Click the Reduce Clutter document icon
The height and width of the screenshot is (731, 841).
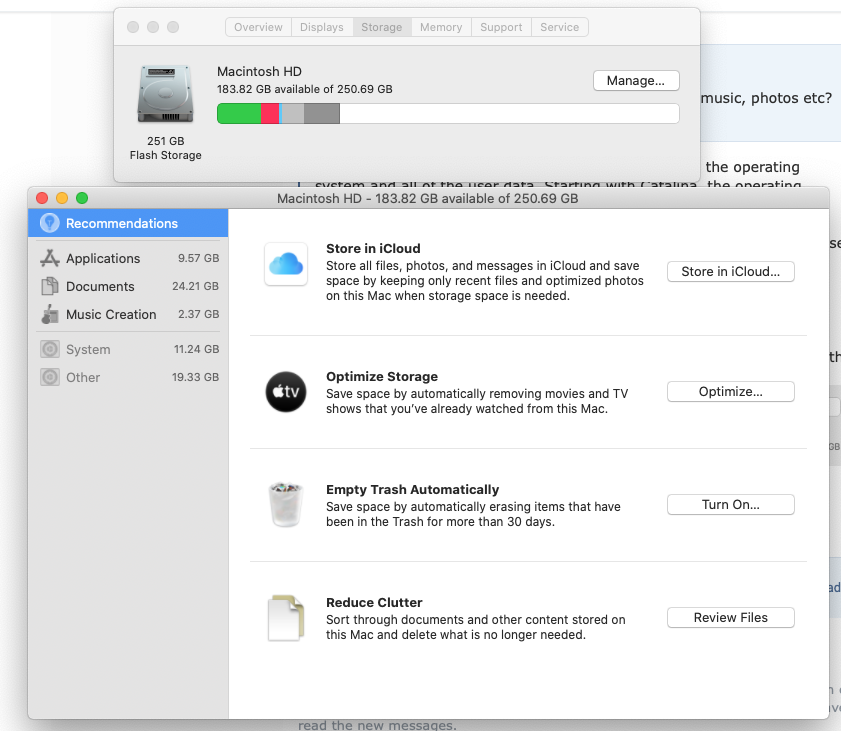click(286, 618)
